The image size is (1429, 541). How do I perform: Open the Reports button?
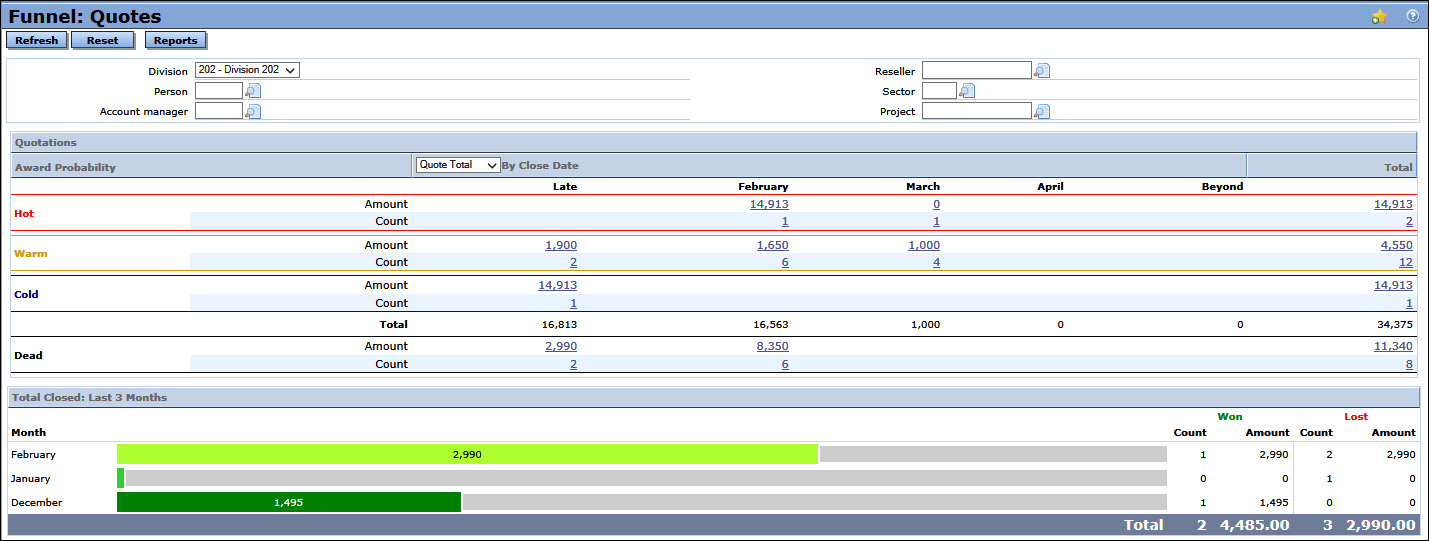coord(175,40)
